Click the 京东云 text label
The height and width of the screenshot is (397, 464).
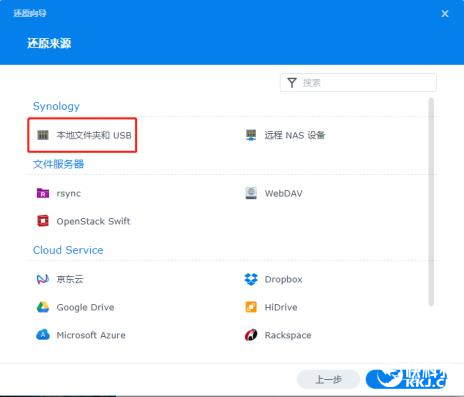tap(70, 279)
